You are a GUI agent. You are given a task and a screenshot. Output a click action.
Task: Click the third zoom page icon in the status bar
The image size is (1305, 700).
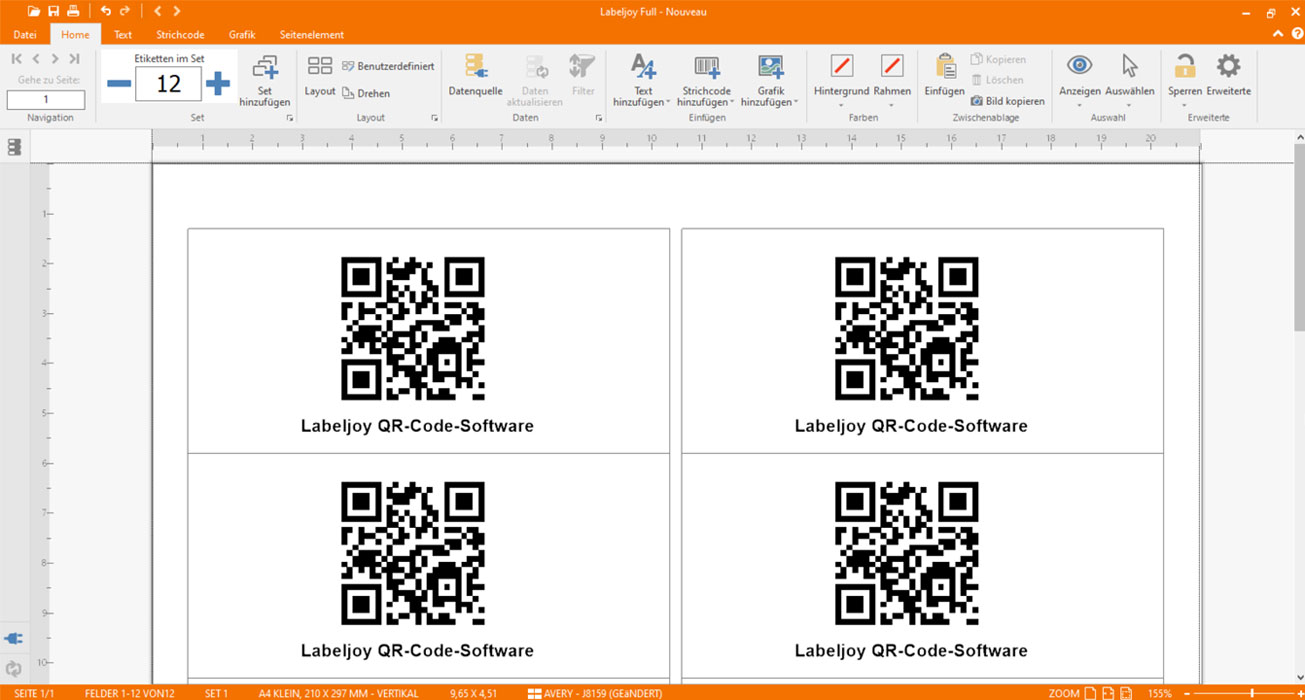tap(1126, 692)
